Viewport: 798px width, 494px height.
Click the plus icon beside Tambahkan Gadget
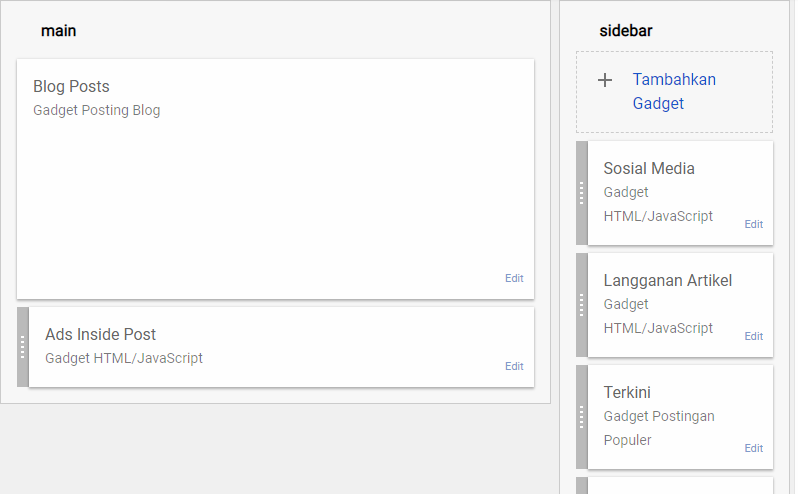[604, 80]
